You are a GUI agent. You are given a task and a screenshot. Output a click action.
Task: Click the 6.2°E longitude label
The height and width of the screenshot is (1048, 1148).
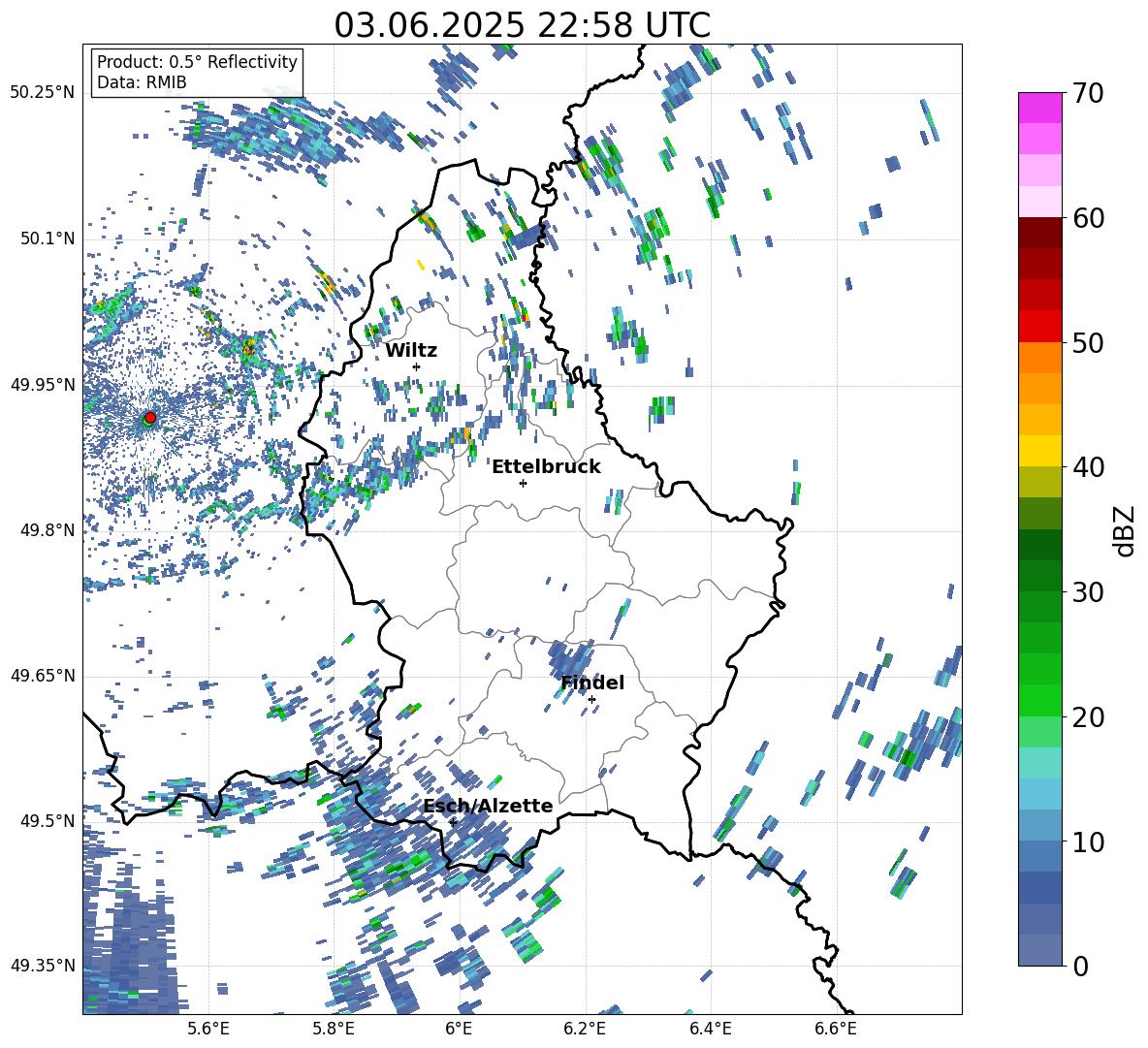(x=585, y=1029)
